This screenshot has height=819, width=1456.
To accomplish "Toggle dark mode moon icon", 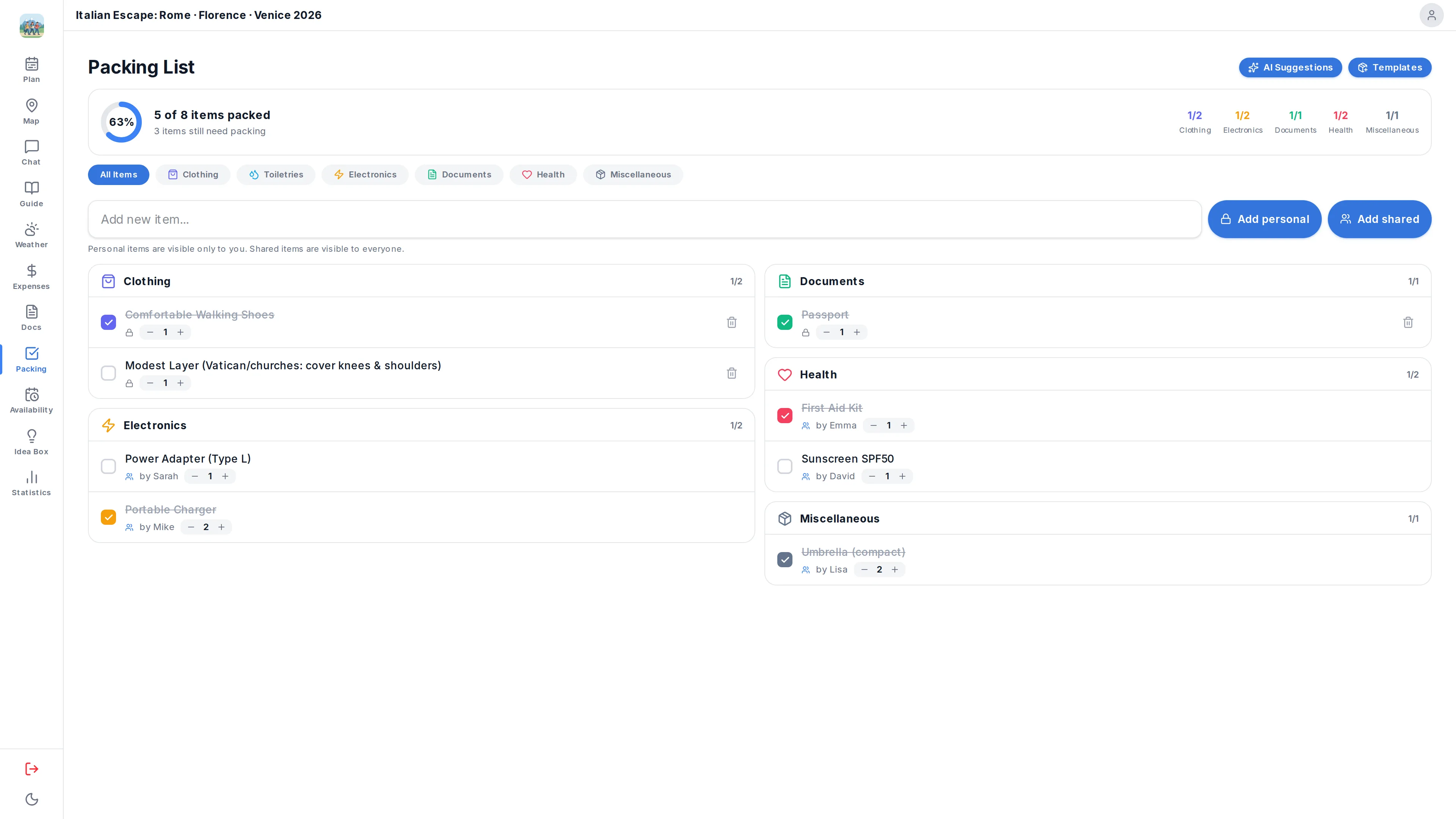I will (31, 799).
